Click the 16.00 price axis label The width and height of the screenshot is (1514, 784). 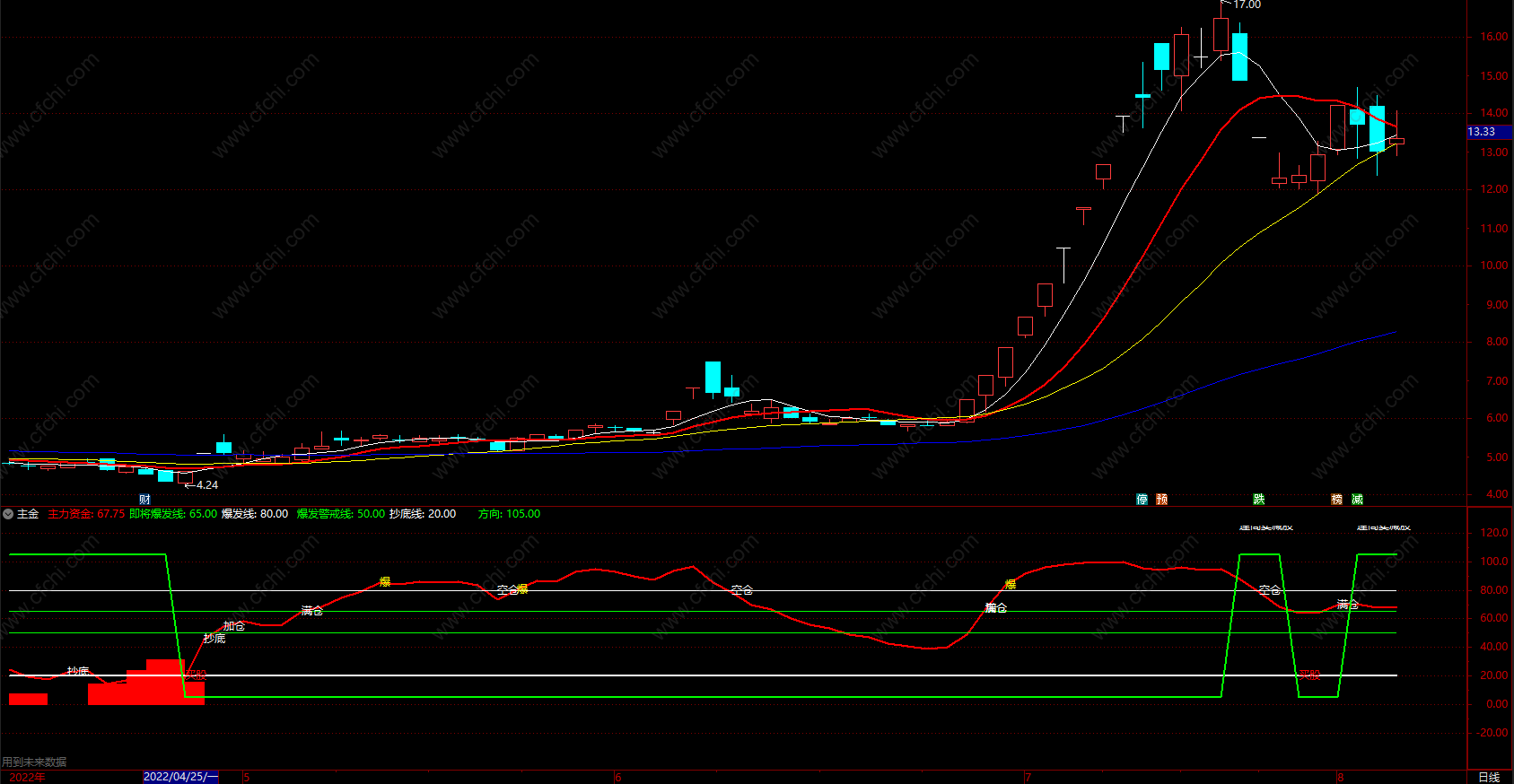pyautogui.click(x=1494, y=38)
